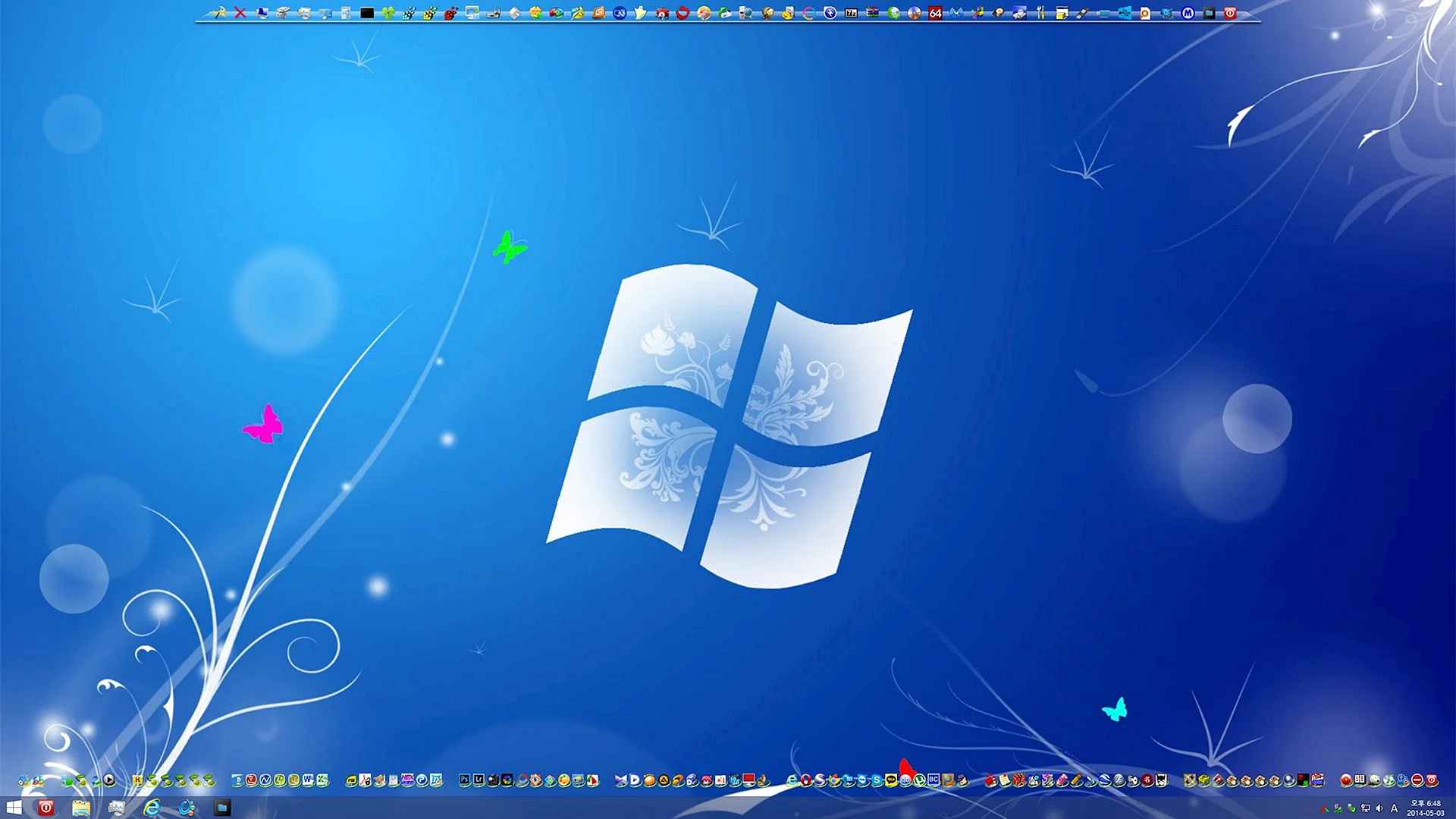Image resolution: width=1456 pixels, height=819 pixels.
Task: Launch WinRAR from the top dock
Action: coord(872,13)
